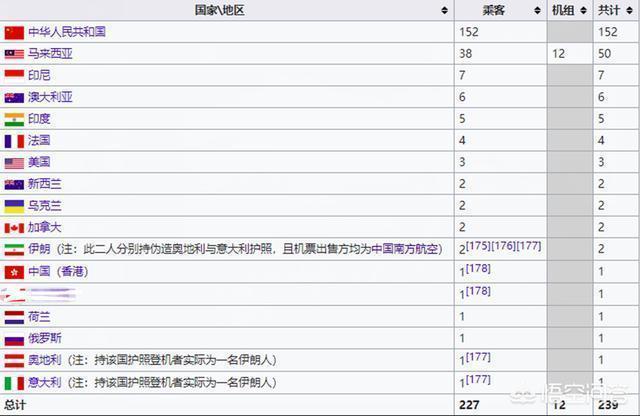The image size is (640, 416).
Task: Select passenger count 6 for Australia
Action: [x=462, y=97]
